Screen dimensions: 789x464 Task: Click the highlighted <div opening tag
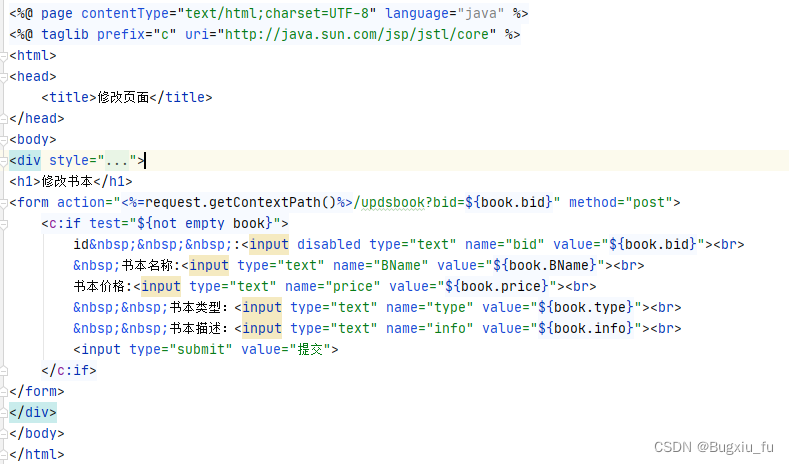click(x=25, y=161)
